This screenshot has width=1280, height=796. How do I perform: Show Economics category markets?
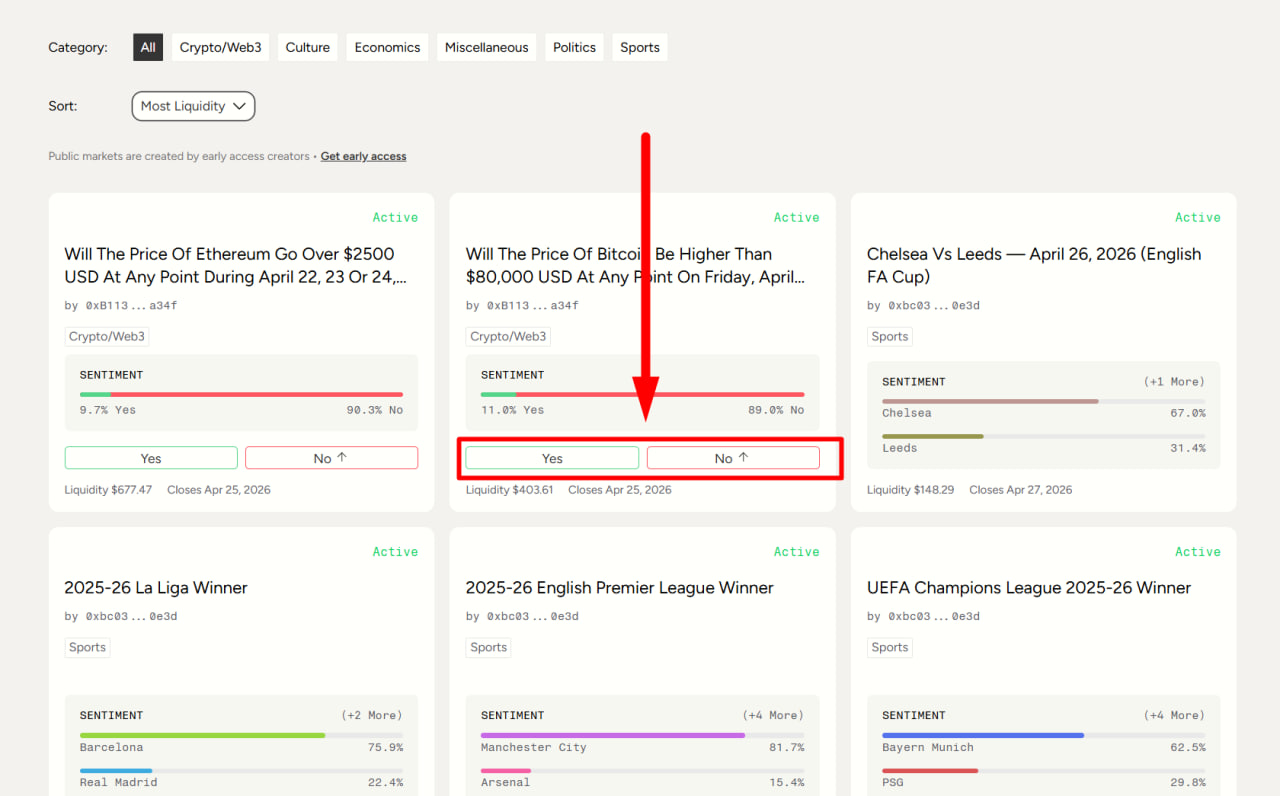387,47
